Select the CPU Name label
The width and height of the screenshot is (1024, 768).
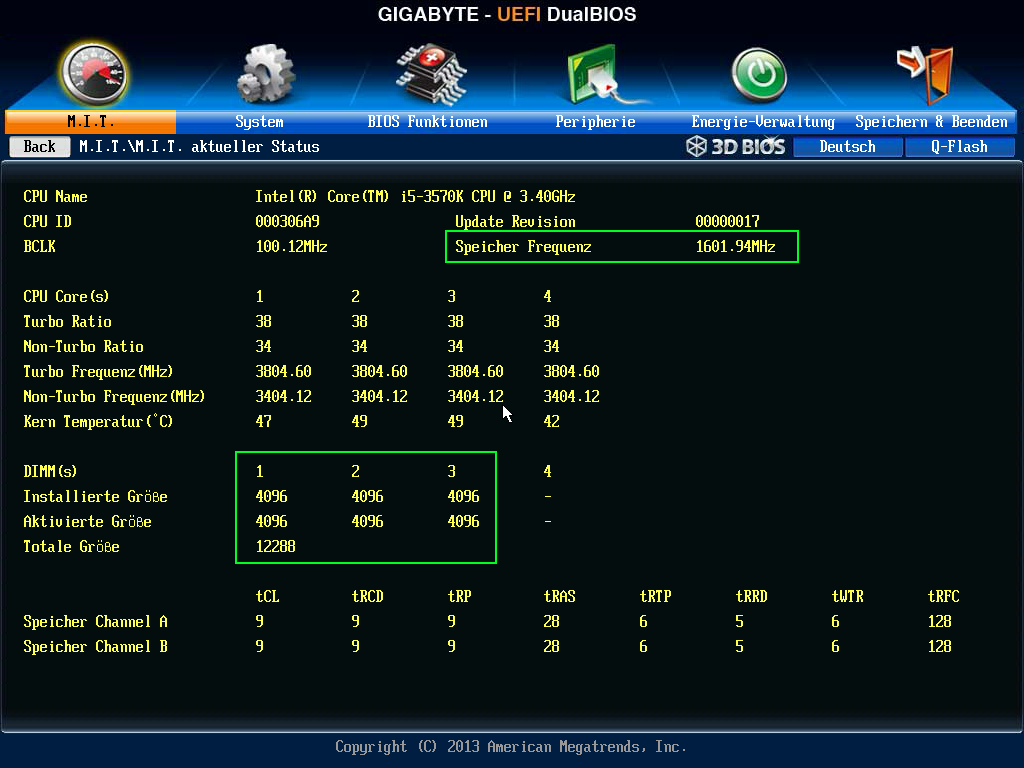56,197
